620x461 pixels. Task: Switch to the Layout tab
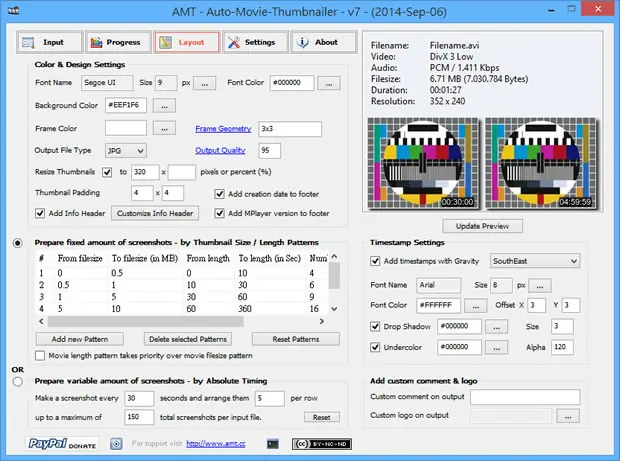(187, 42)
